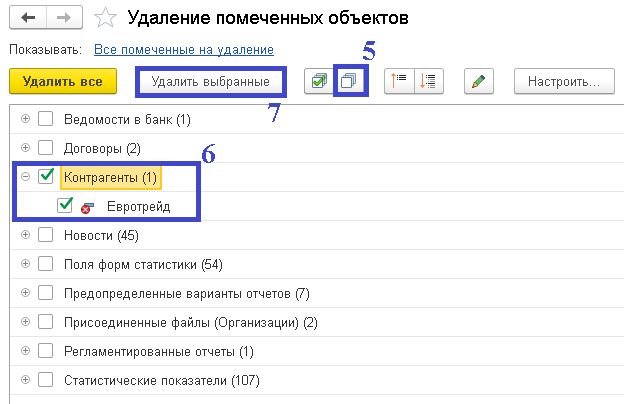Select the Евротрейд item
624x404 pixels.
138,207
